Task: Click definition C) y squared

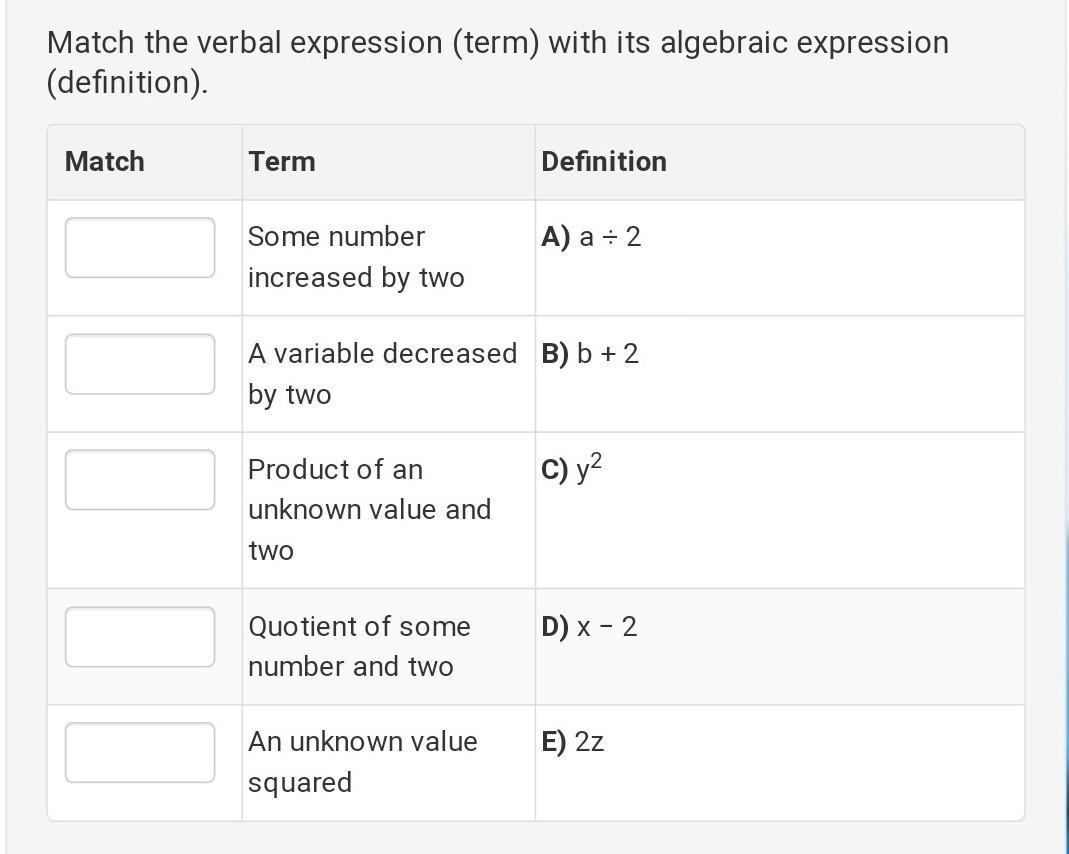Action: pos(572,469)
